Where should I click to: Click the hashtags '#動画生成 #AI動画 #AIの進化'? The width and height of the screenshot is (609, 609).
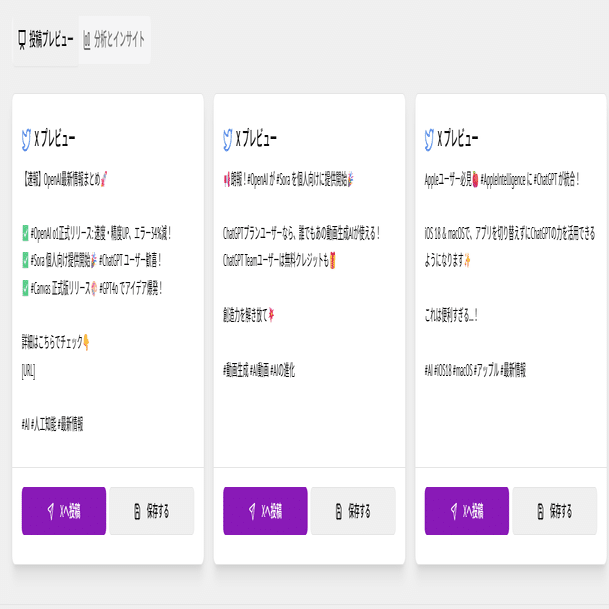pos(259,370)
